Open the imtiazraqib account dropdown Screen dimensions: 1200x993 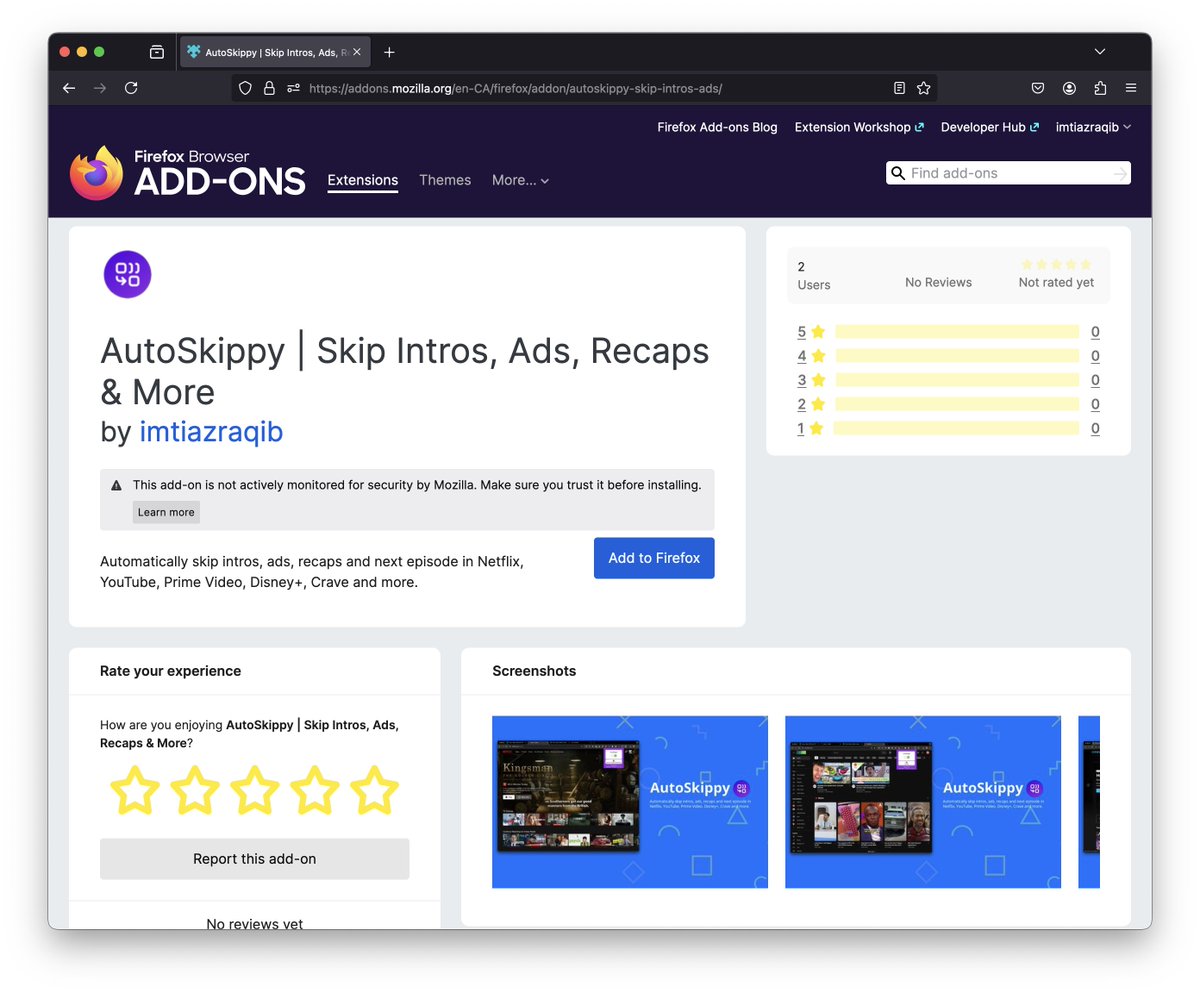click(x=1093, y=127)
